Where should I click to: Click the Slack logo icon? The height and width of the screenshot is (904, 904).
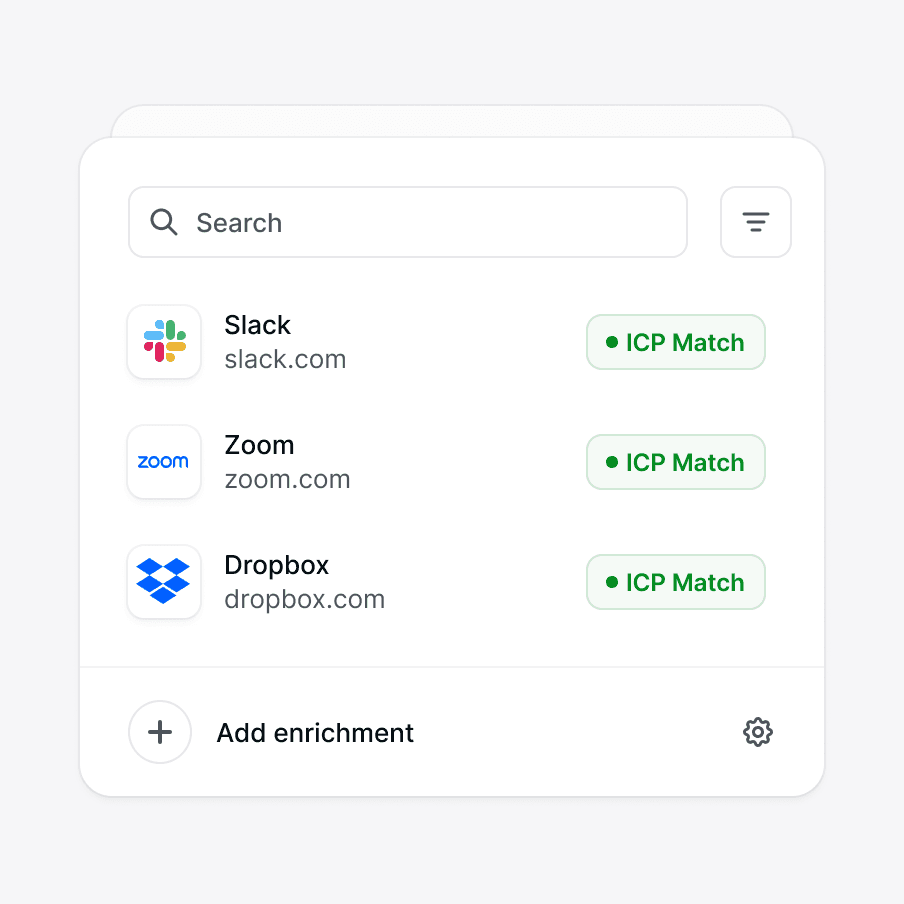coord(164,342)
